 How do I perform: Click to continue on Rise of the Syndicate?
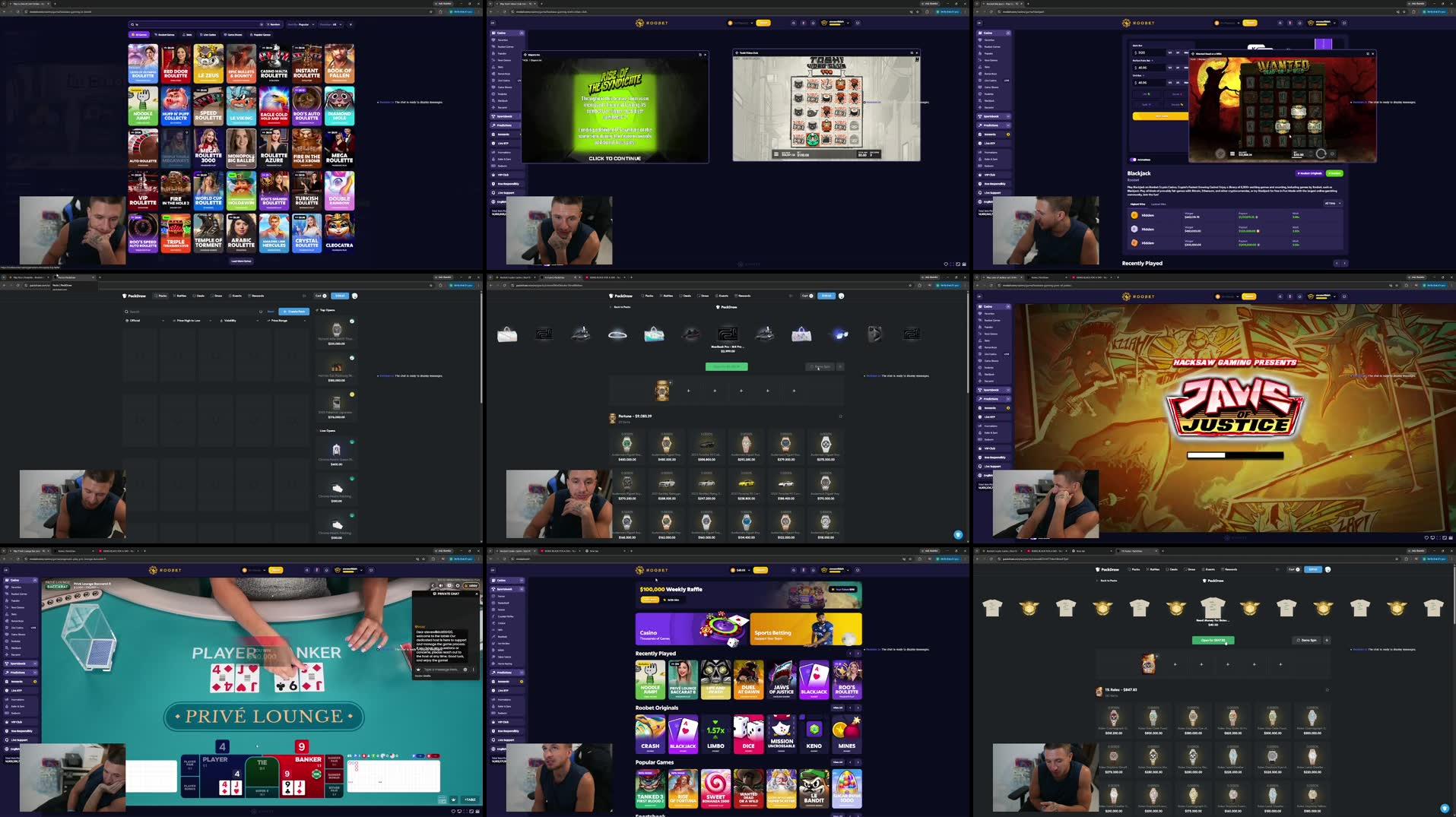point(614,158)
